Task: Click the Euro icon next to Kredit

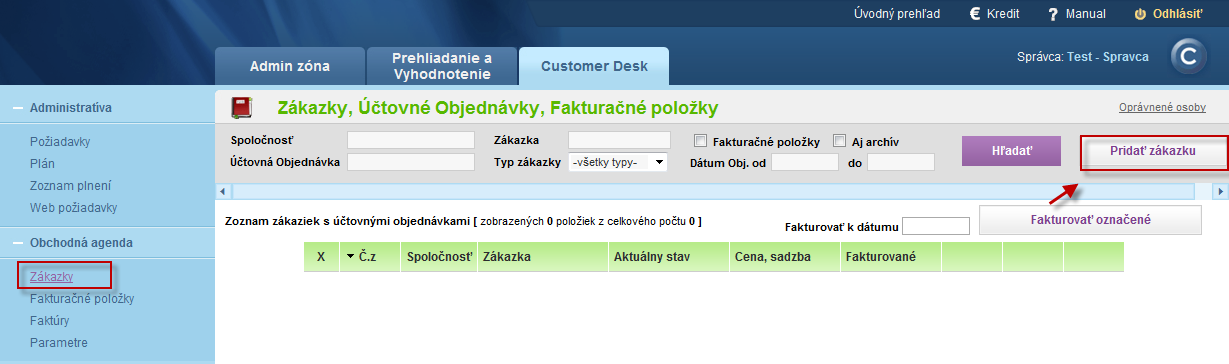Action: [x=974, y=14]
